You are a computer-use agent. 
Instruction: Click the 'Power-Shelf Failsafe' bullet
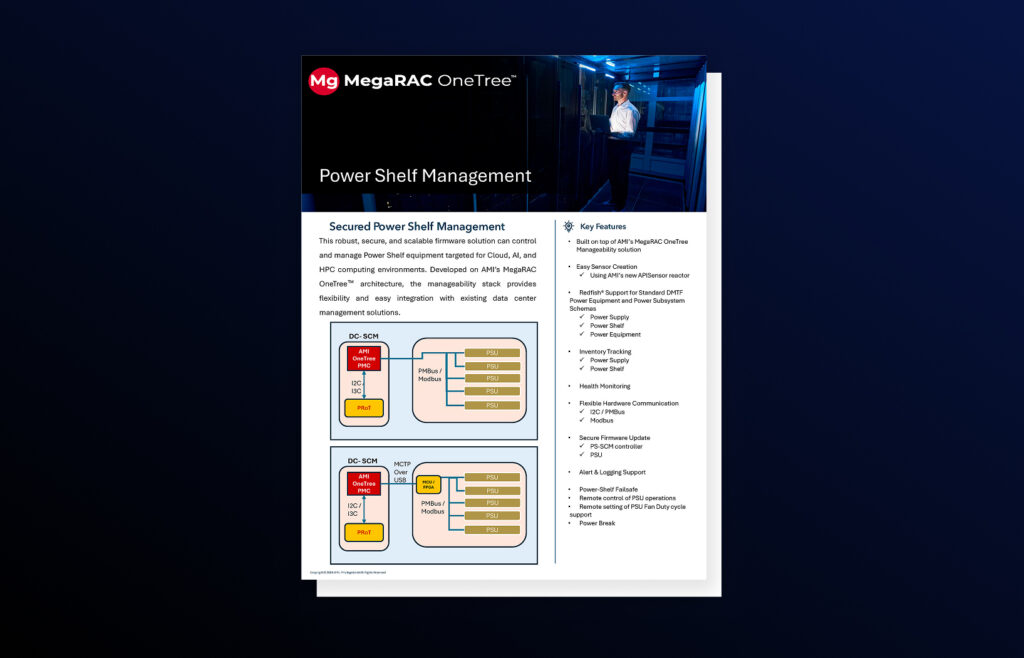[608, 489]
